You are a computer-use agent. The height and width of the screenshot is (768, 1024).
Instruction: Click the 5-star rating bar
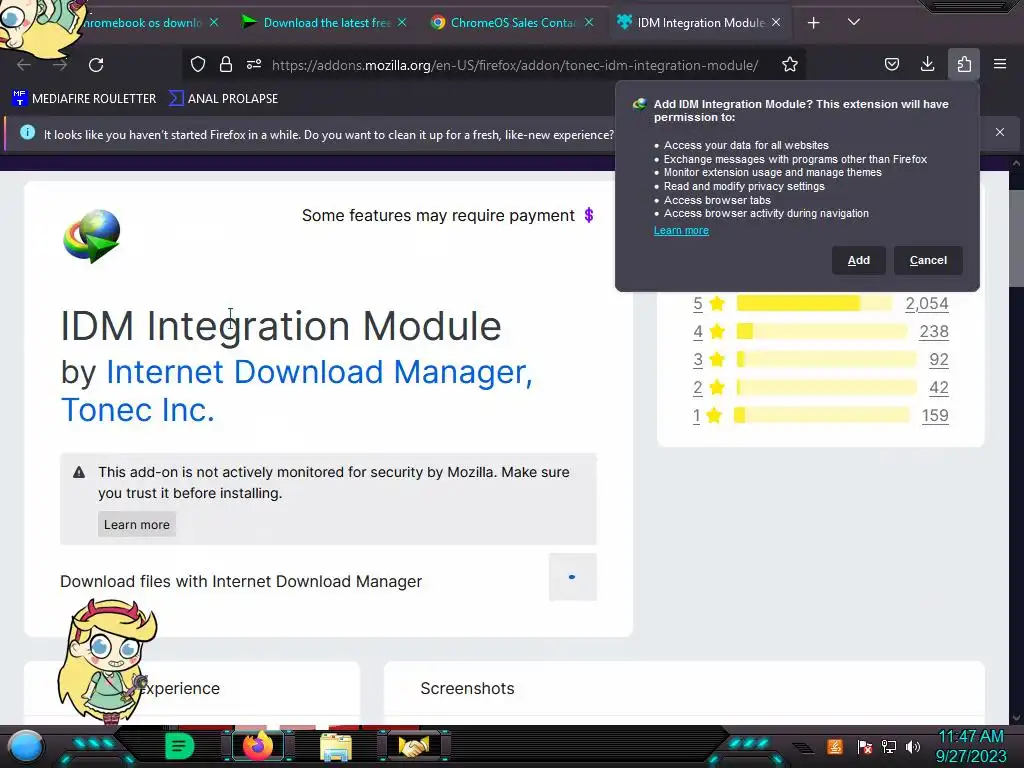[814, 303]
